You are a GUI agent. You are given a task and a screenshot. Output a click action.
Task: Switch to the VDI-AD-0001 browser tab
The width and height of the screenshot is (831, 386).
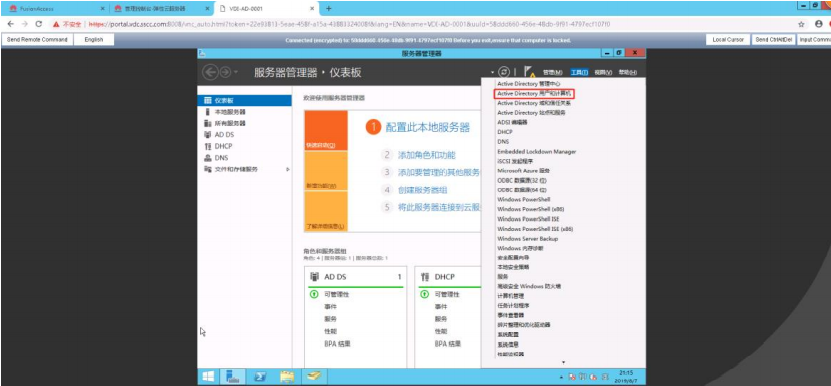266,8
